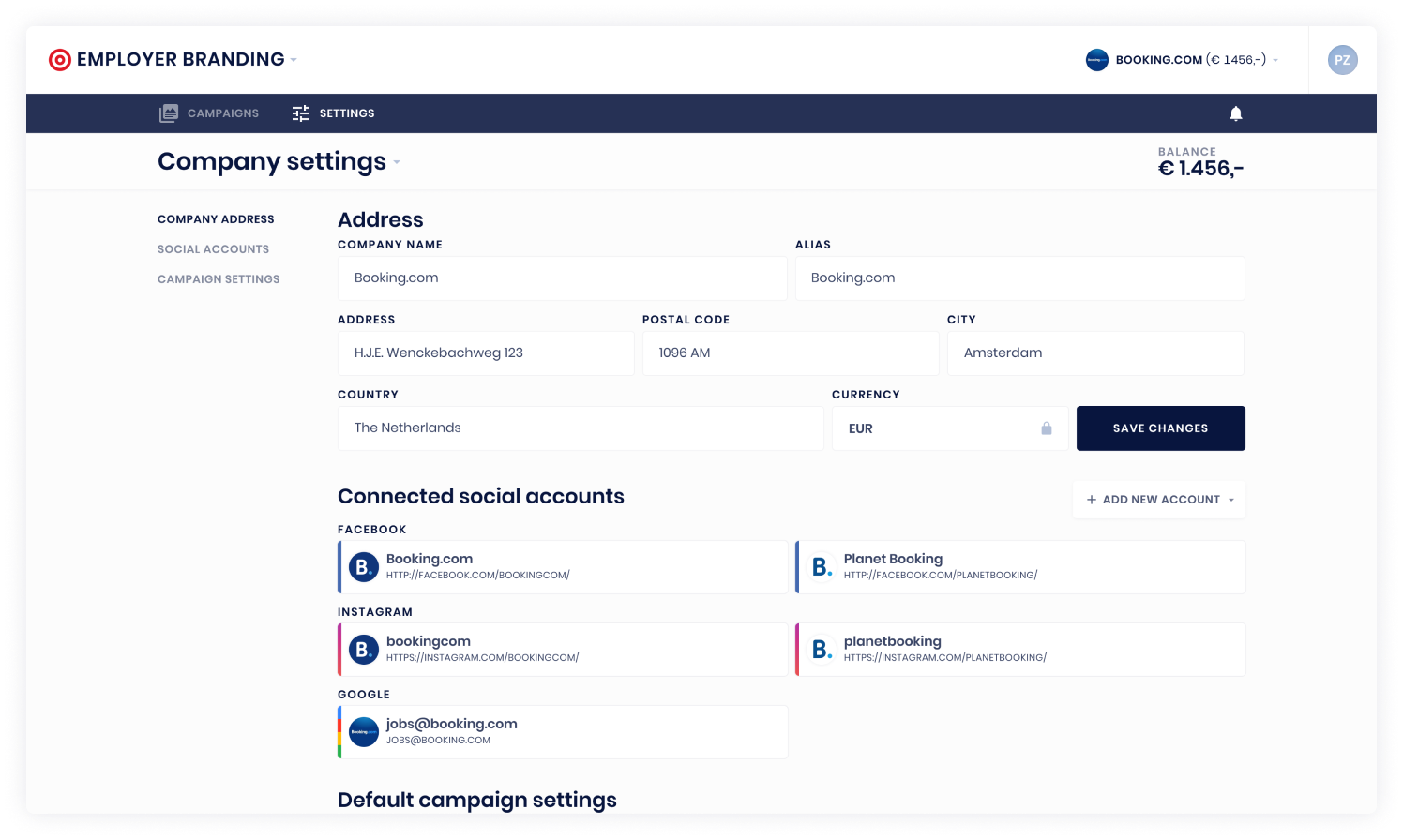
Task: Edit the Country field
Action: pos(581,428)
